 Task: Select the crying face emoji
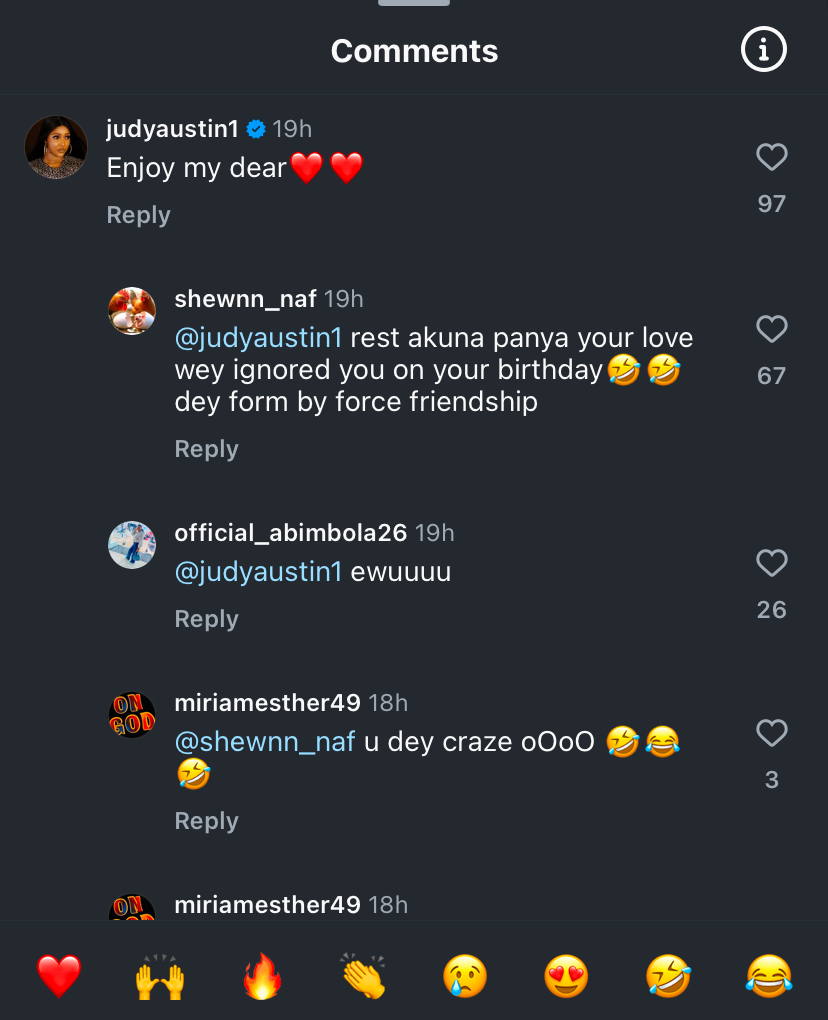tap(465, 976)
